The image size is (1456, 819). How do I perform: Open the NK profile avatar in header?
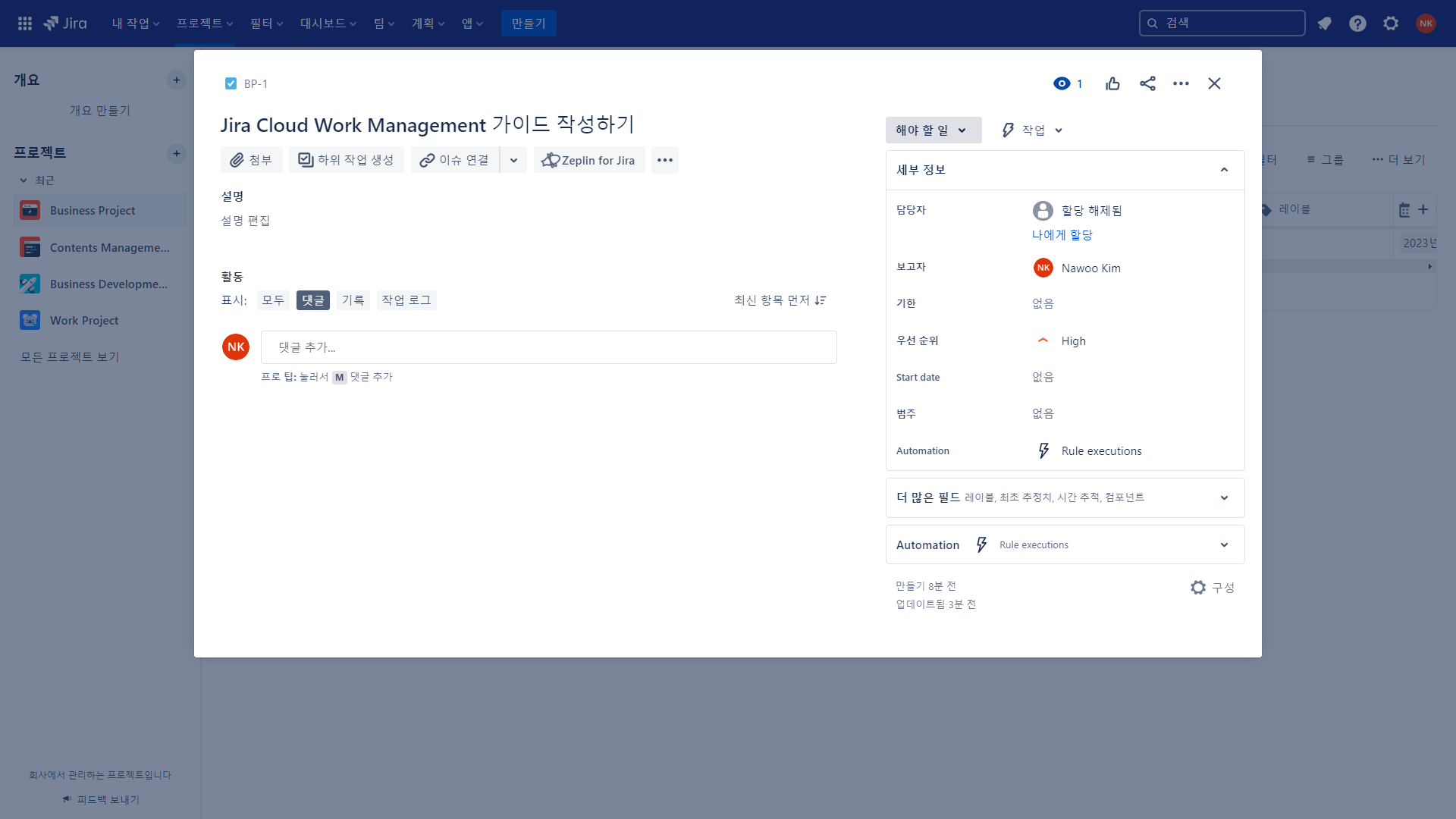[x=1426, y=24]
